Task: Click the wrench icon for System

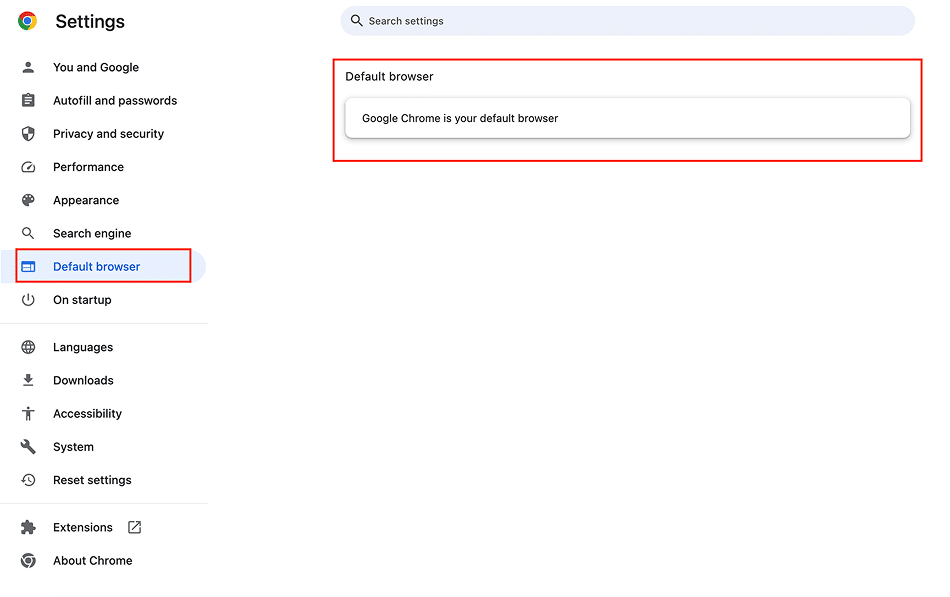Action: click(28, 447)
